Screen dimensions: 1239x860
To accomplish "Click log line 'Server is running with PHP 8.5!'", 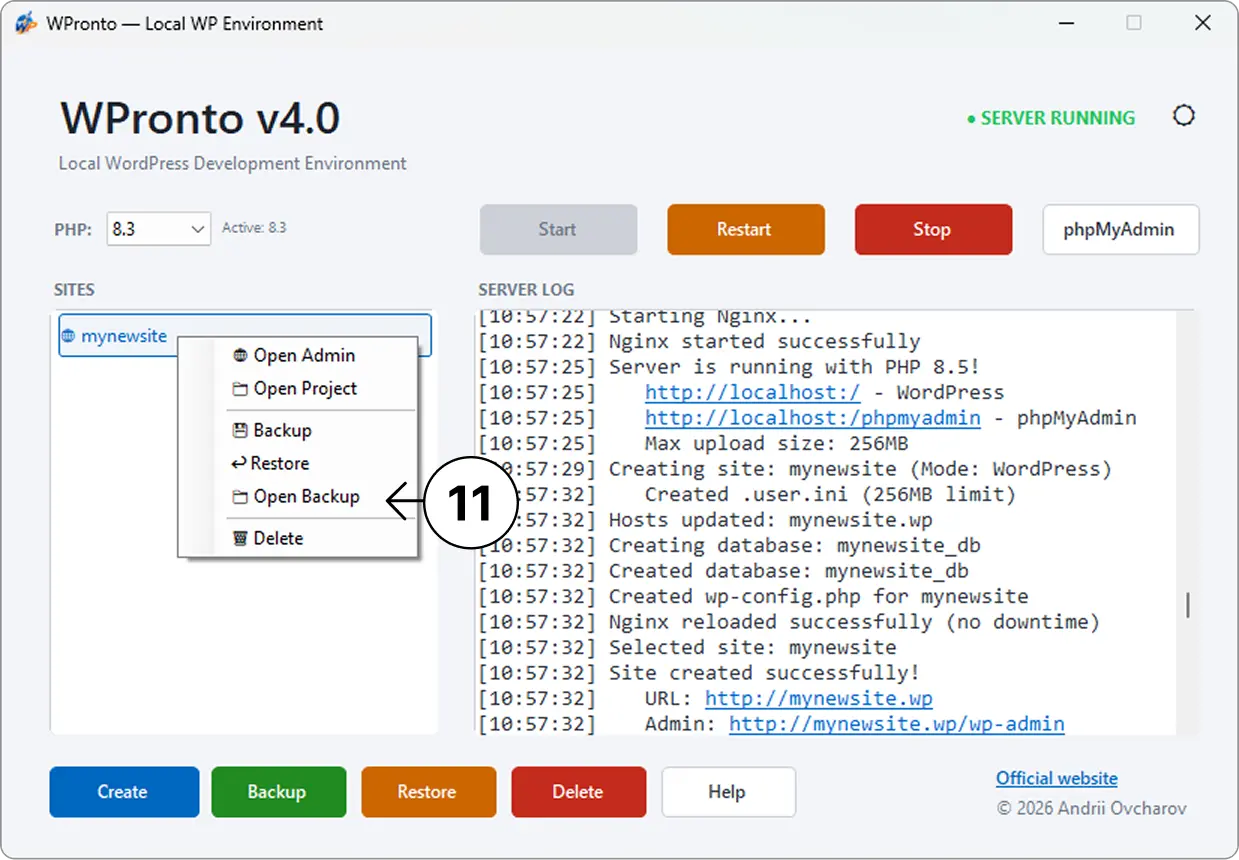I will (794, 367).
